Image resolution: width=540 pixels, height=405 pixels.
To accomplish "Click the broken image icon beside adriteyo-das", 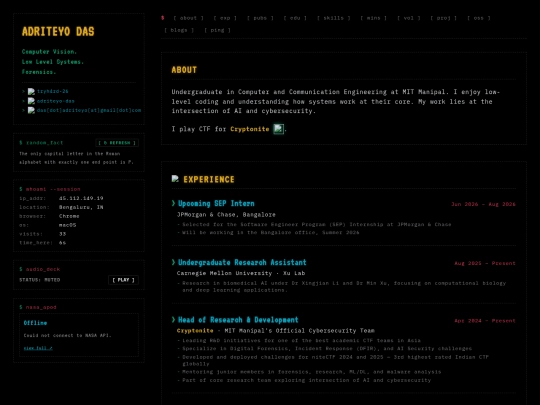I will [x=31, y=101].
